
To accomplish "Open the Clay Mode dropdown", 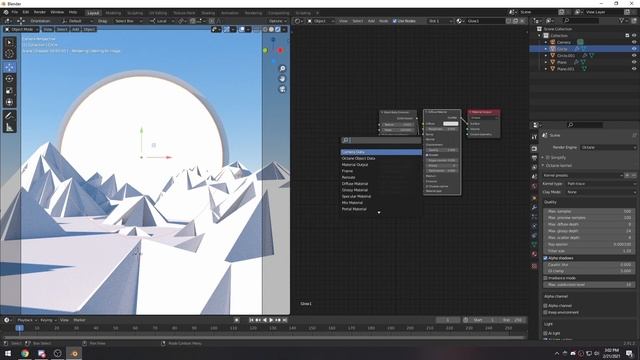I will [x=601, y=192].
